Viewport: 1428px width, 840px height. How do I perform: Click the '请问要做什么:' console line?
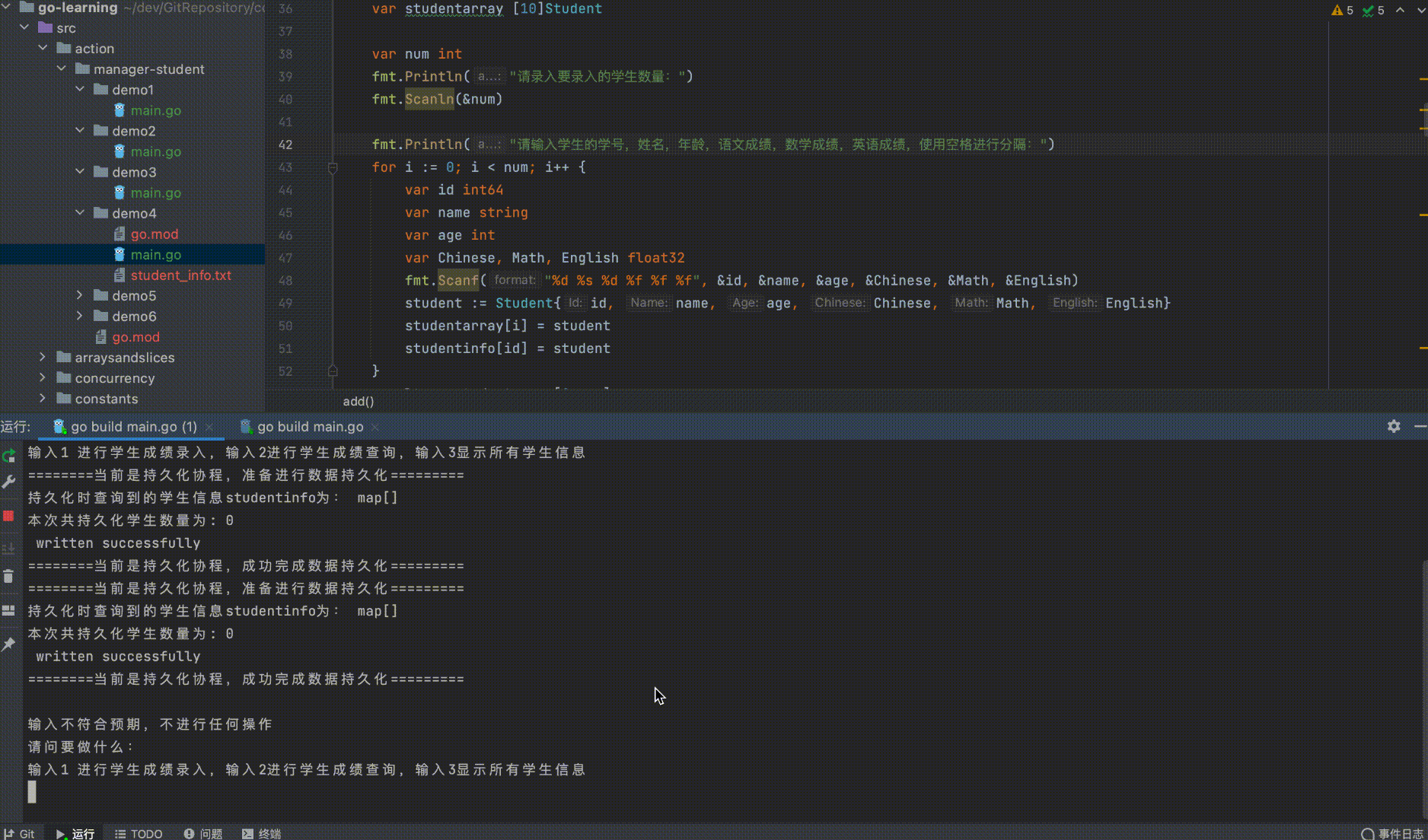[x=81, y=746]
